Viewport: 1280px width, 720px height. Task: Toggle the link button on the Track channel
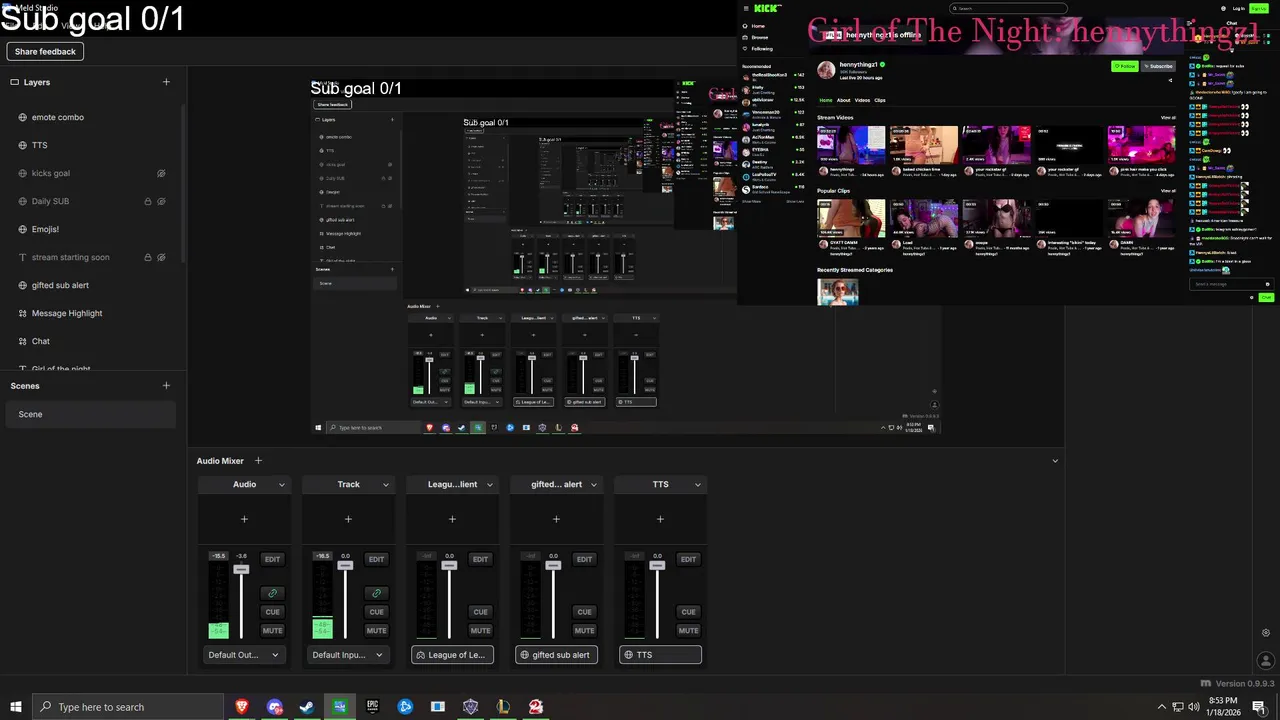376,593
